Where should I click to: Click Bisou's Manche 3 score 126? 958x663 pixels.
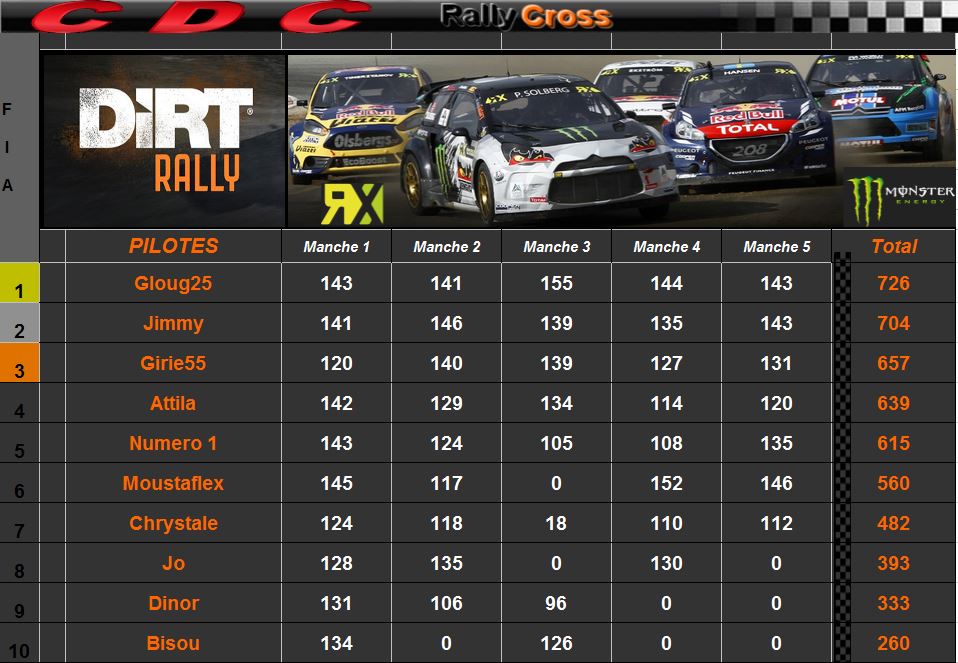point(557,643)
